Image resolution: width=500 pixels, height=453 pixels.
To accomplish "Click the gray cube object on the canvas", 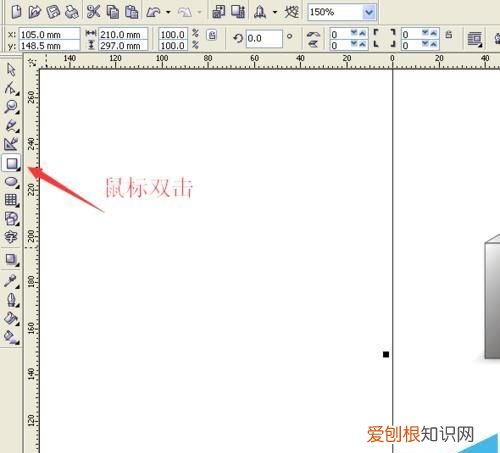I will pyautogui.click(x=492, y=297).
